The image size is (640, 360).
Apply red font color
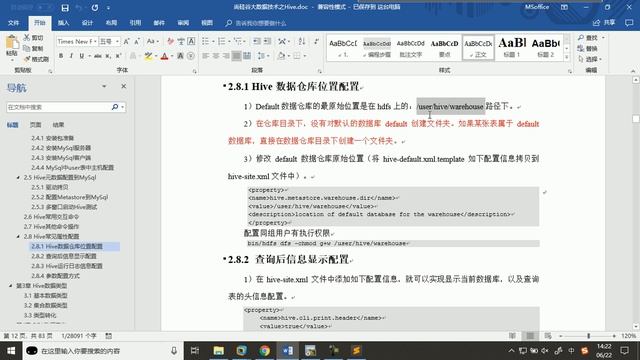pyautogui.click(x=164, y=56)
